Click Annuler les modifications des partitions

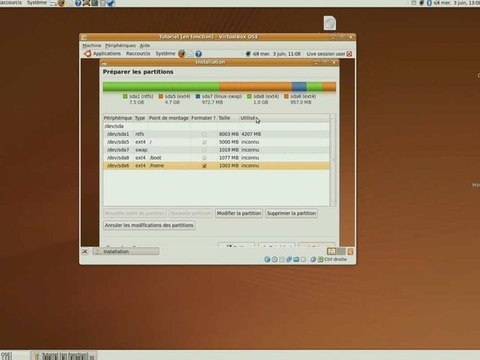[x=149, y=225]
